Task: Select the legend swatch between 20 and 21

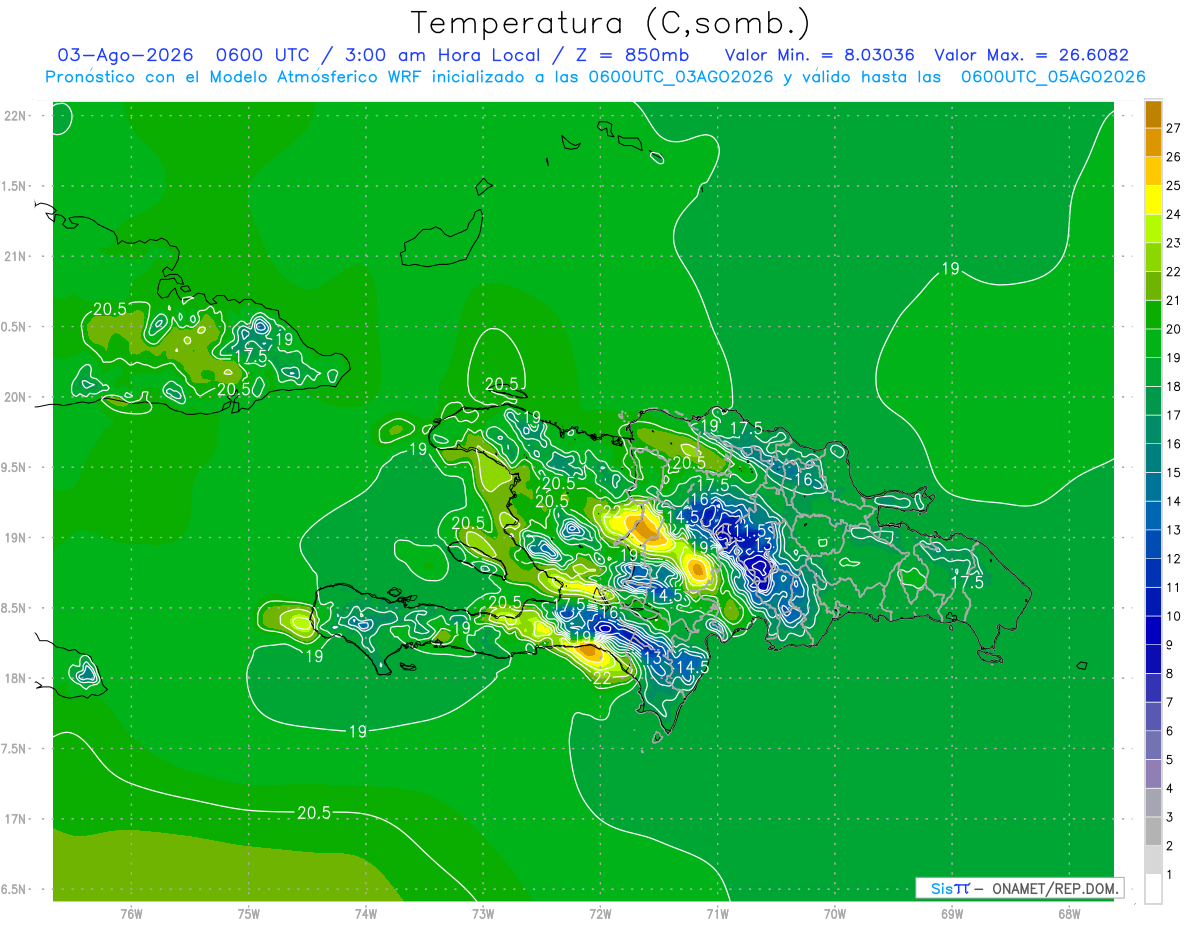Action: click(x=1153, y=314)
